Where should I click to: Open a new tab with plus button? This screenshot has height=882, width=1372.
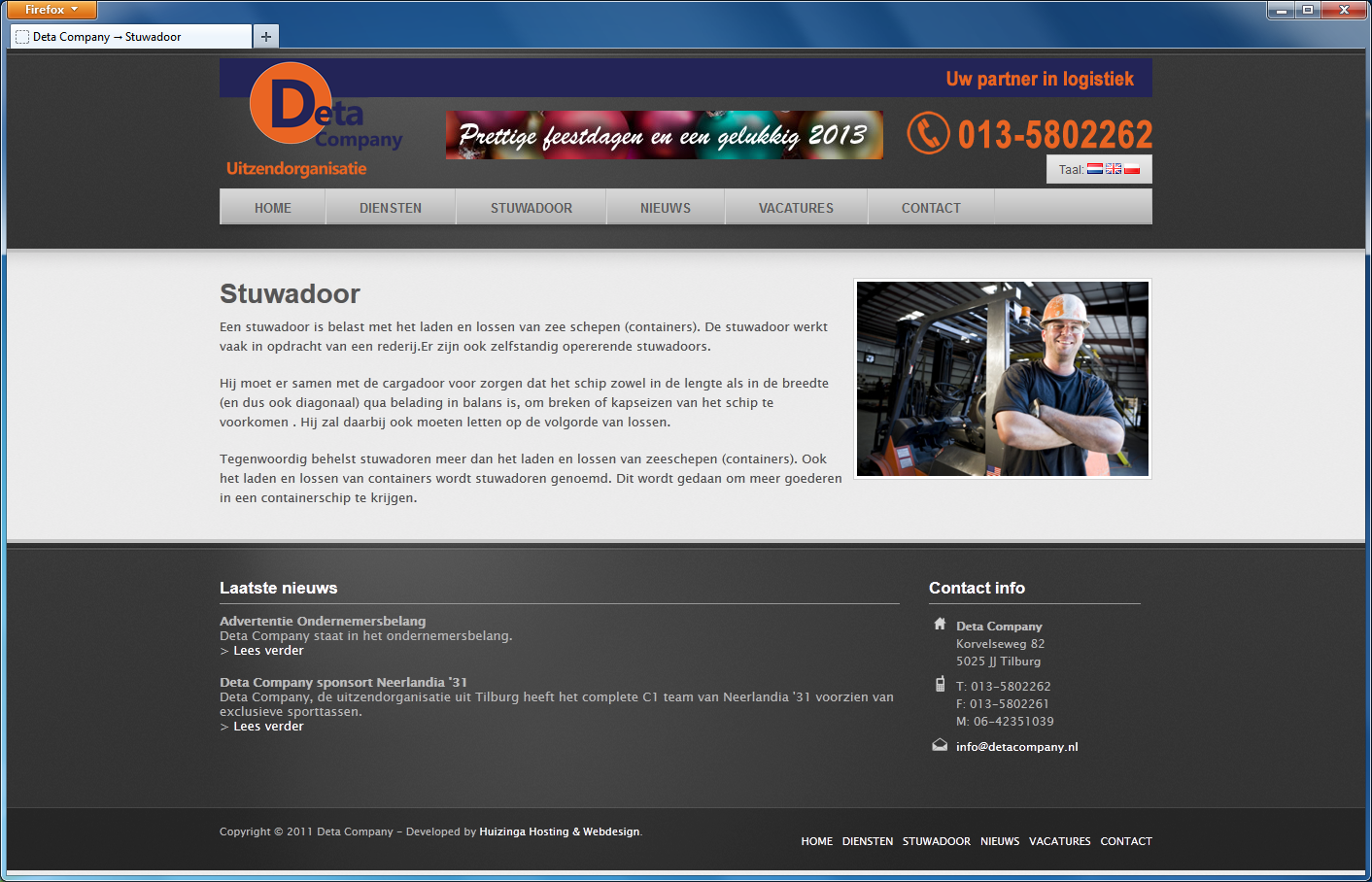(266, 37)
